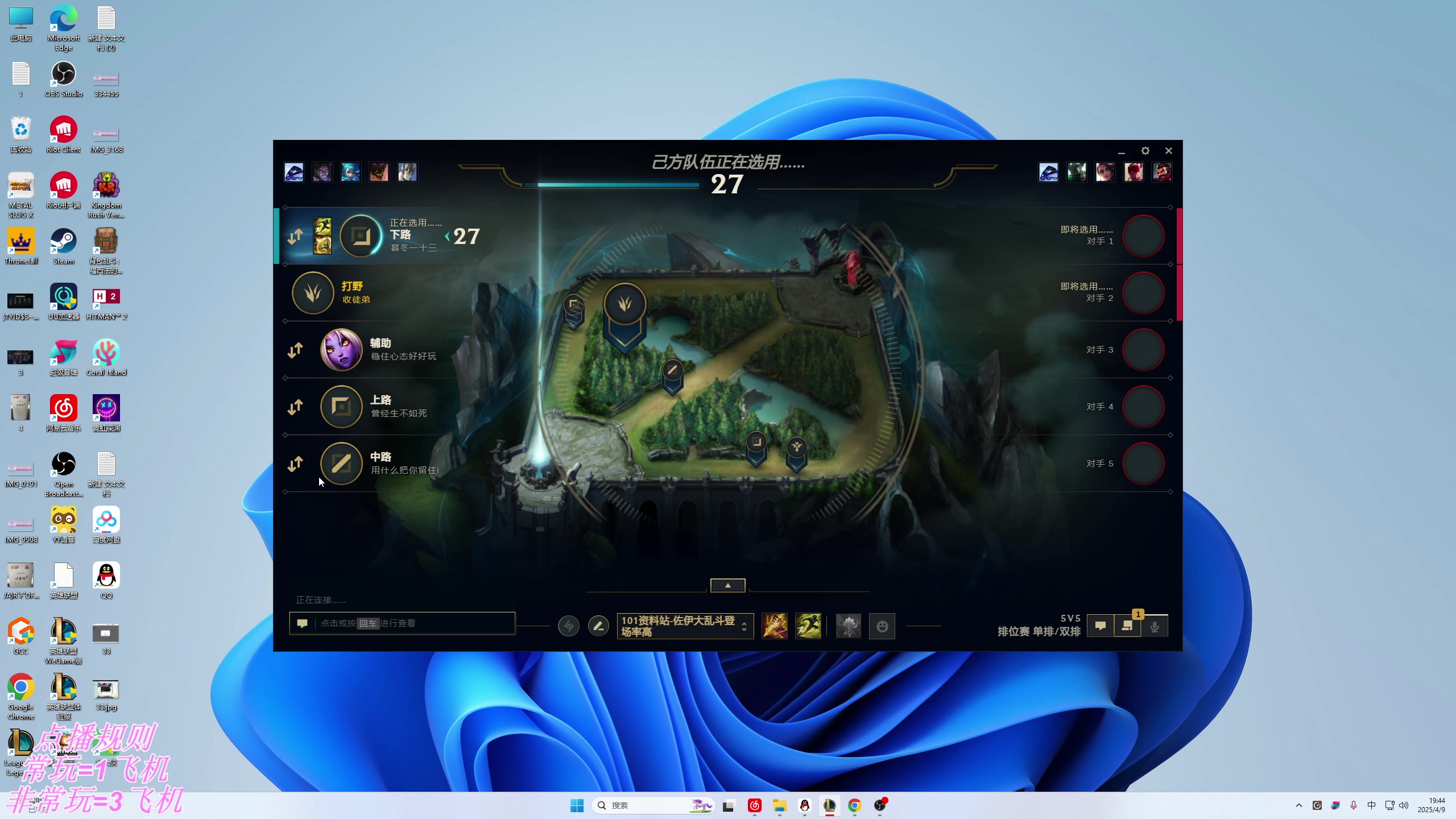Viewport: 1456px width, 819px height.
Task: Open 网易云音乐 desktop shortcut
Action: (x=64, y=414)
